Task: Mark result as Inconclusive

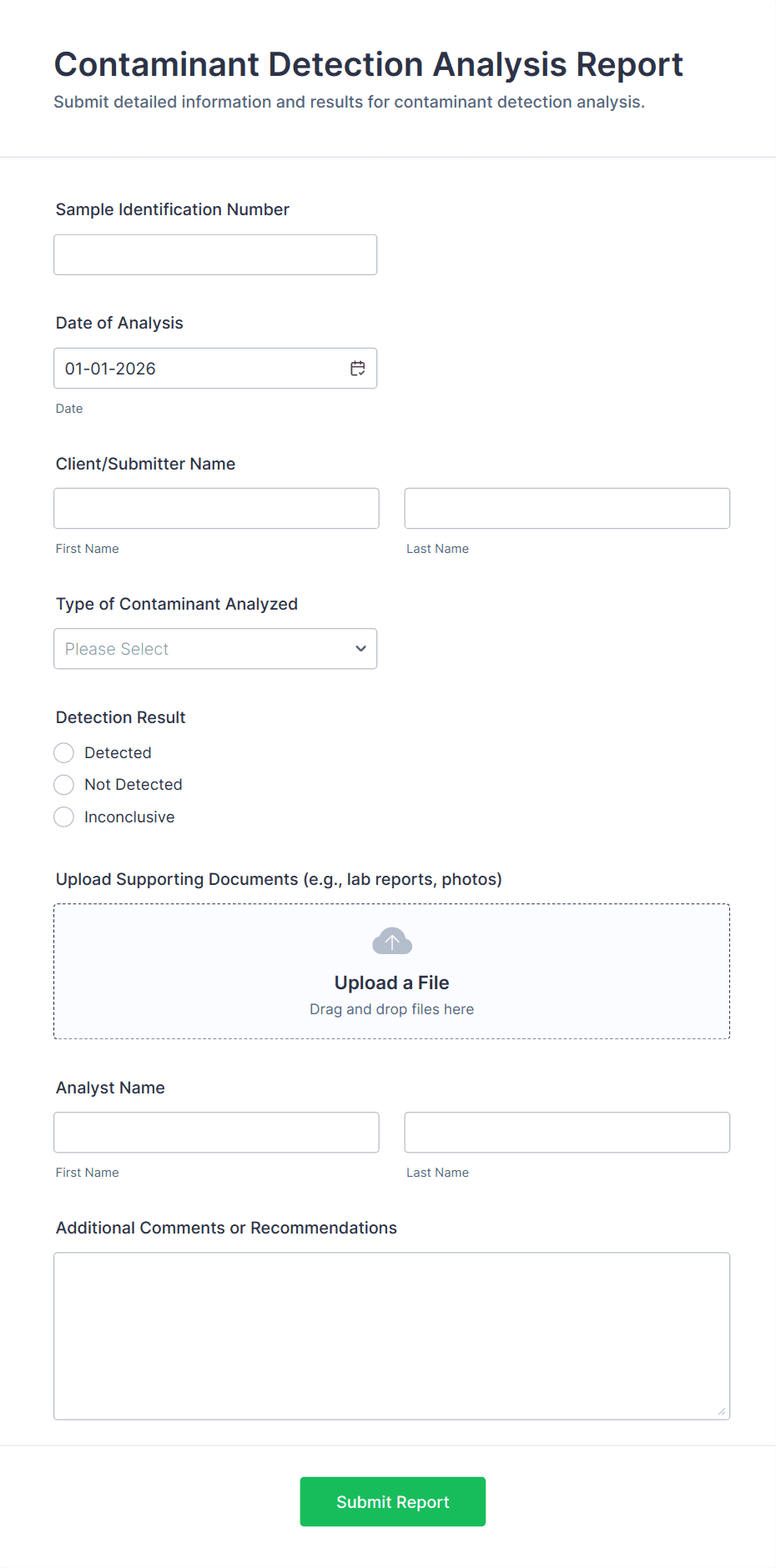Action: (x=64, y=817)
